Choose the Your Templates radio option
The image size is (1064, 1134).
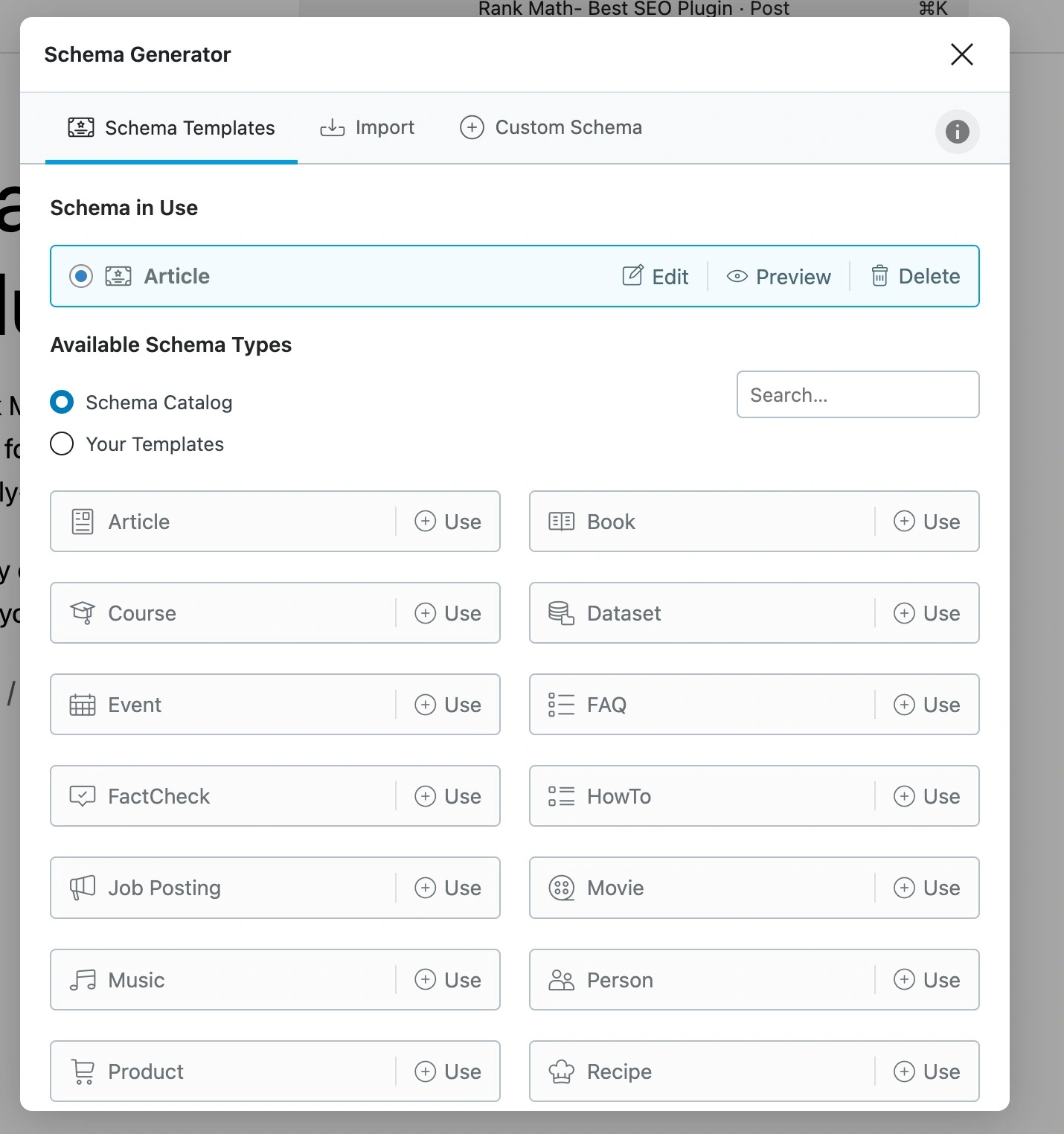tap(62, 444)
